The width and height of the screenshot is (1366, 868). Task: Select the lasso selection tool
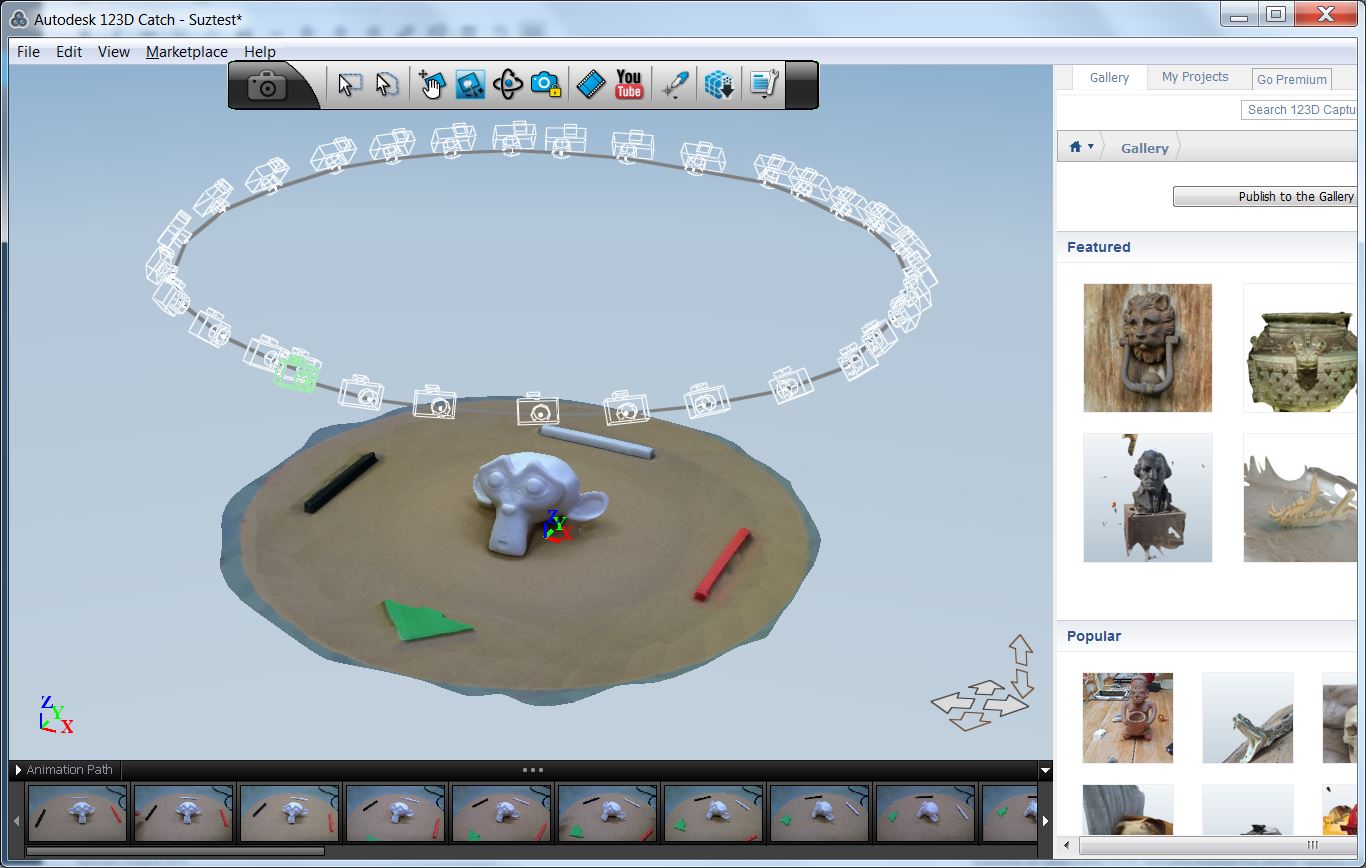(x=387, y=85)
